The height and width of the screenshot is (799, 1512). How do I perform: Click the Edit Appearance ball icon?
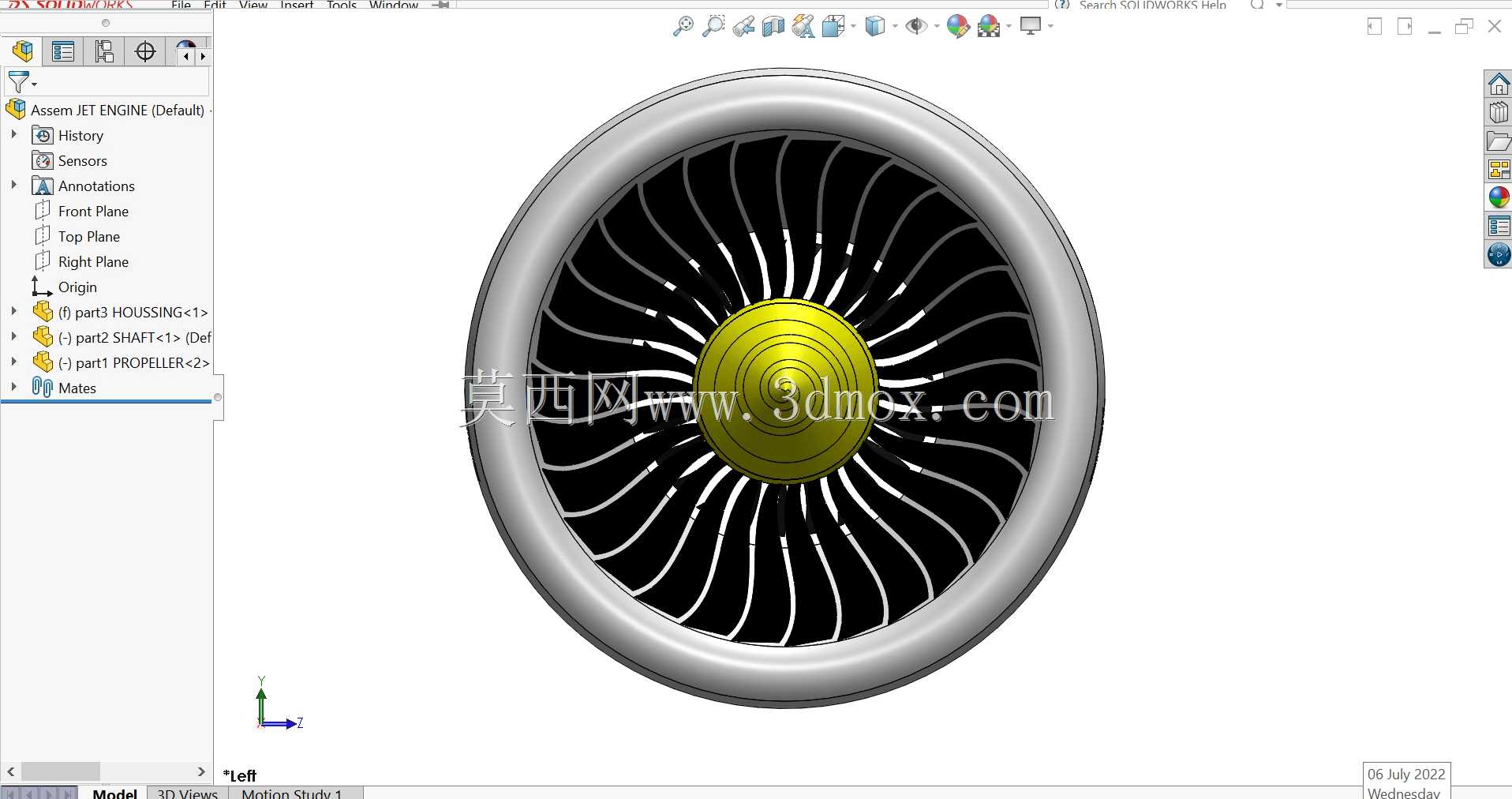click(x=958, y=26)
